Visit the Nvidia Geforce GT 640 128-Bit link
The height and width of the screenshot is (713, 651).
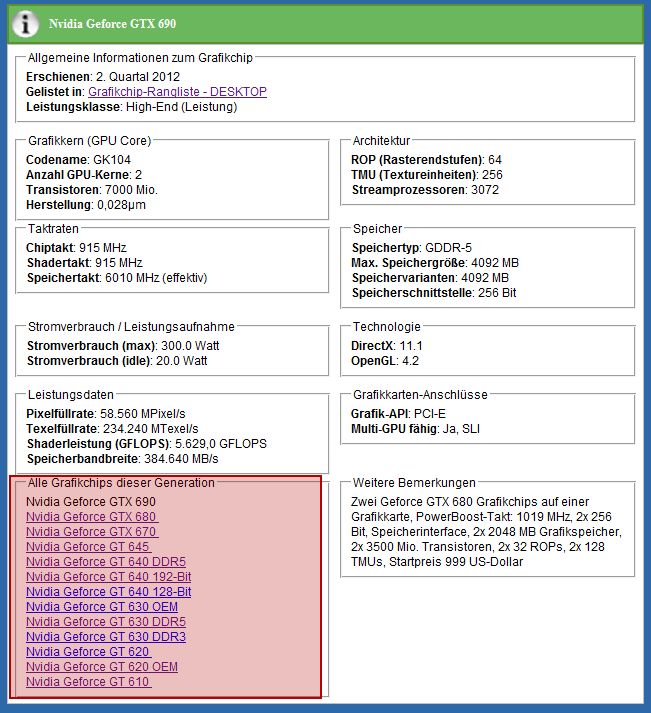coord(109,592)
